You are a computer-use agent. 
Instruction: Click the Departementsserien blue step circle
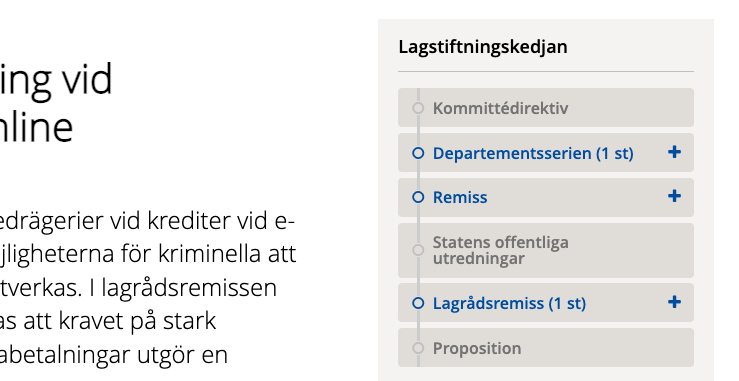(x=418, y=153)
